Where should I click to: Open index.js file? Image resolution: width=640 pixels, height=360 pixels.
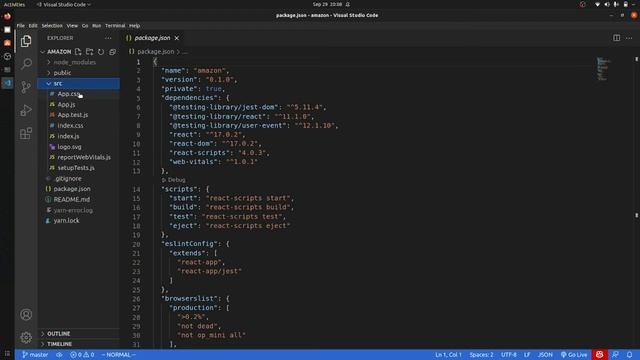pos(68,136)
